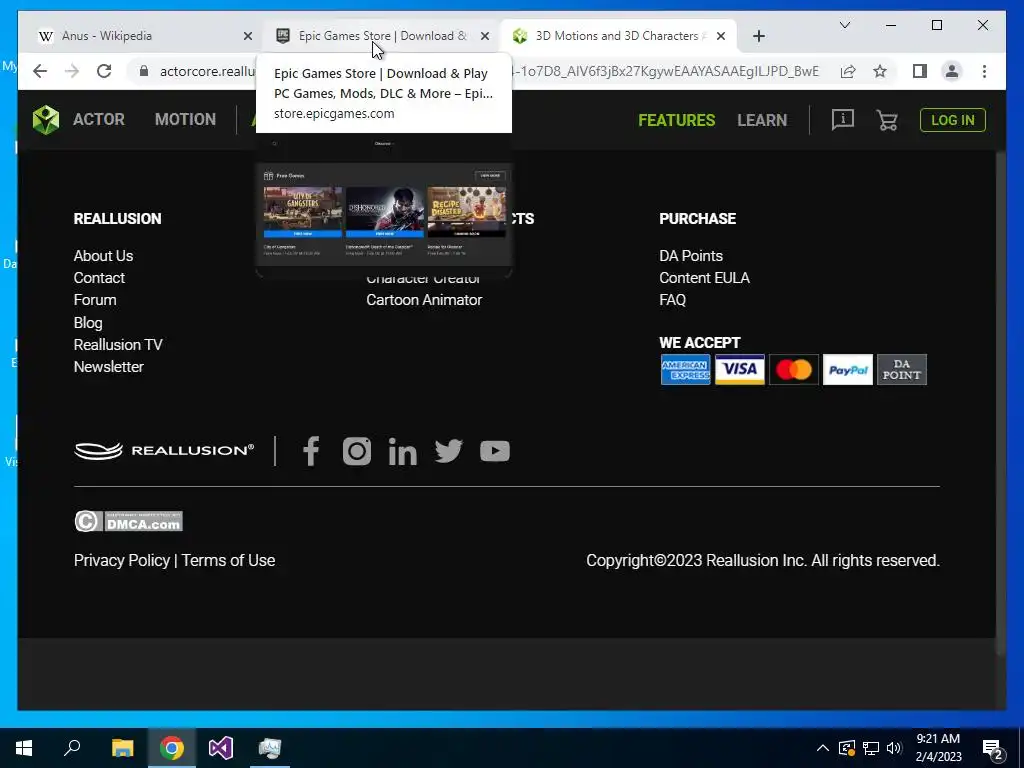The height and width of the screenshot is (768, 1024).
Task: Close the Epic Games Store tab
Action: pyautogui.click(x=485, y=37)
